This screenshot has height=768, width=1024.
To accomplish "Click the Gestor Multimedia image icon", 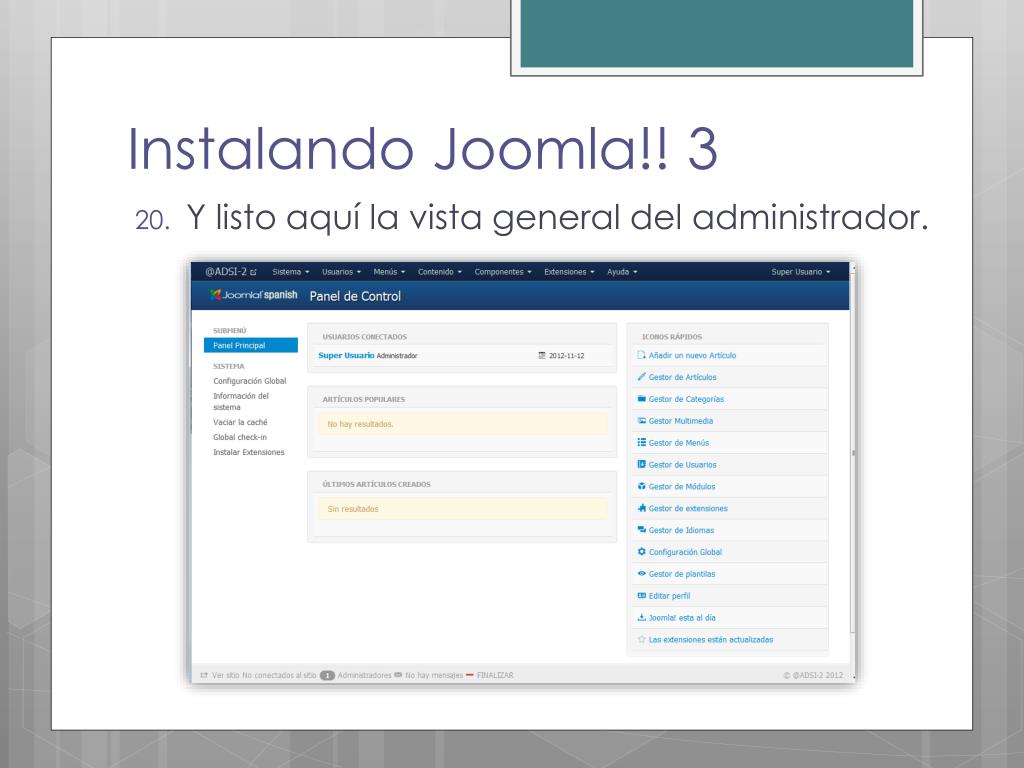I will tap(641, 421).
